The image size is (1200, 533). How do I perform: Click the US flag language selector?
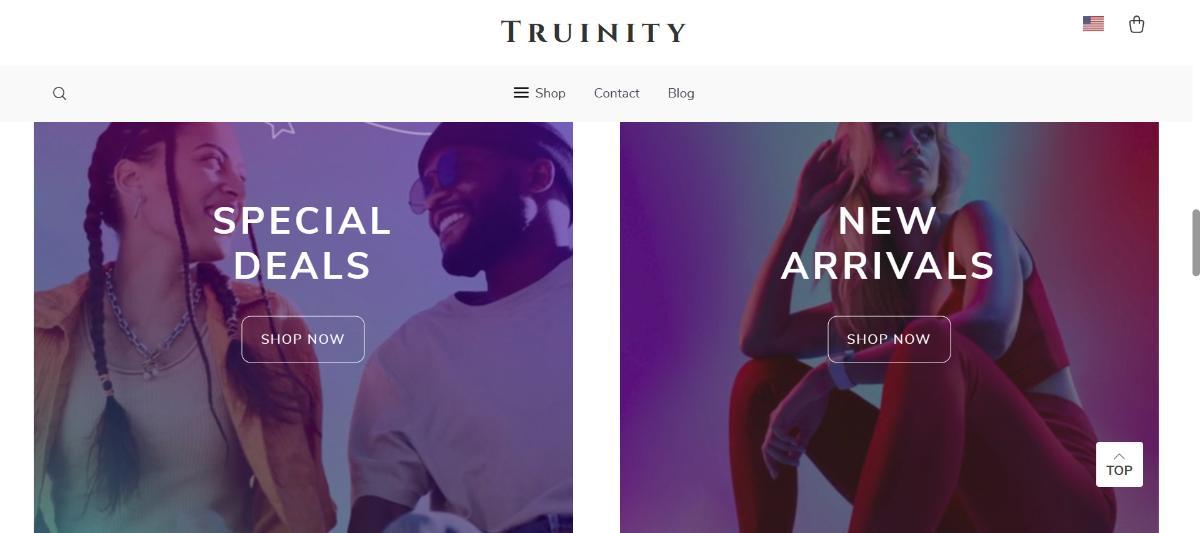click(1093, 24)
